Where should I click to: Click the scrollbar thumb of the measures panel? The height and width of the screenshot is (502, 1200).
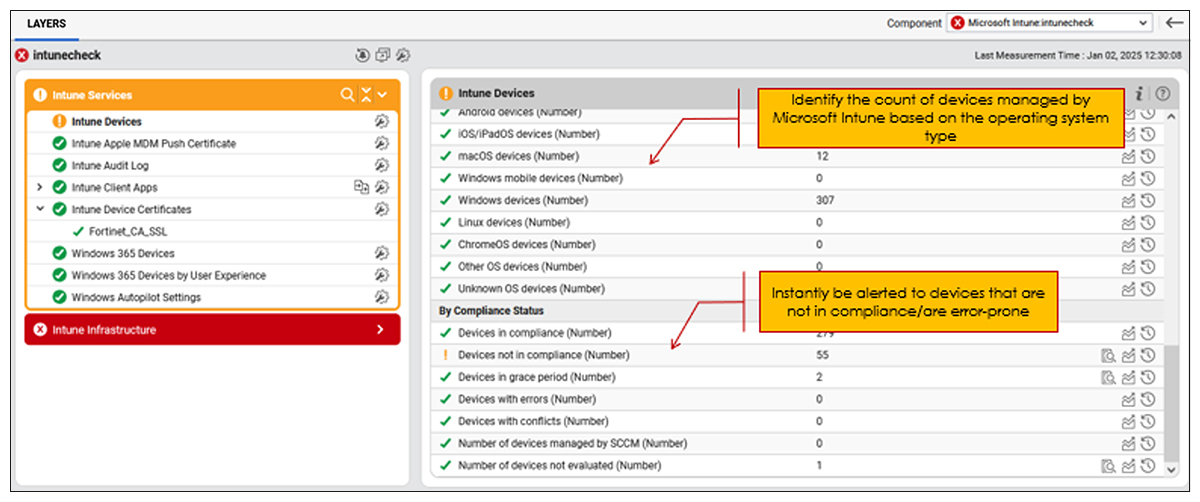pos(1172,401)
